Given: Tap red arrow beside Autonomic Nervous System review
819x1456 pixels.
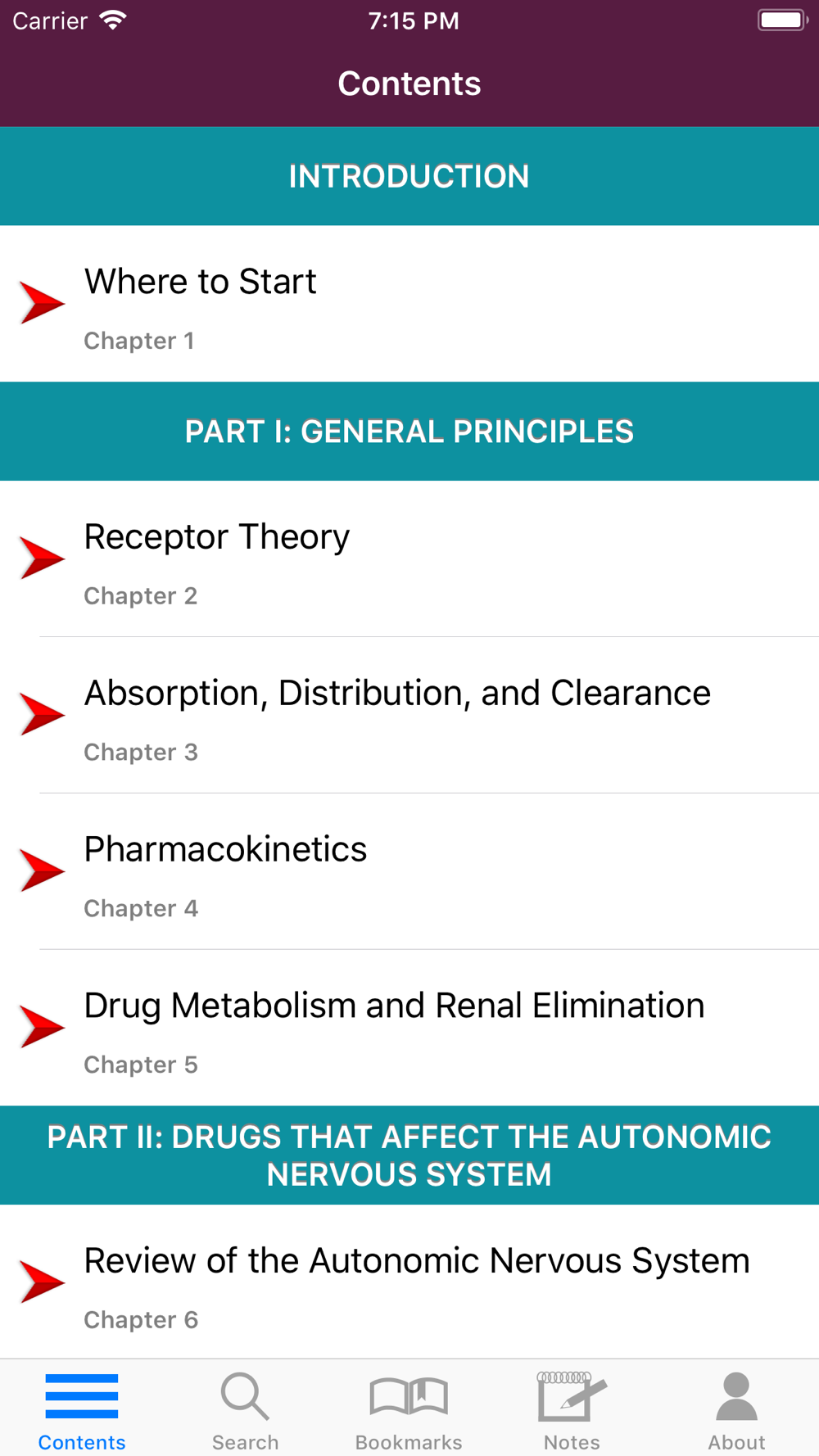Looking at the screenshot, I should (42, 1282).
